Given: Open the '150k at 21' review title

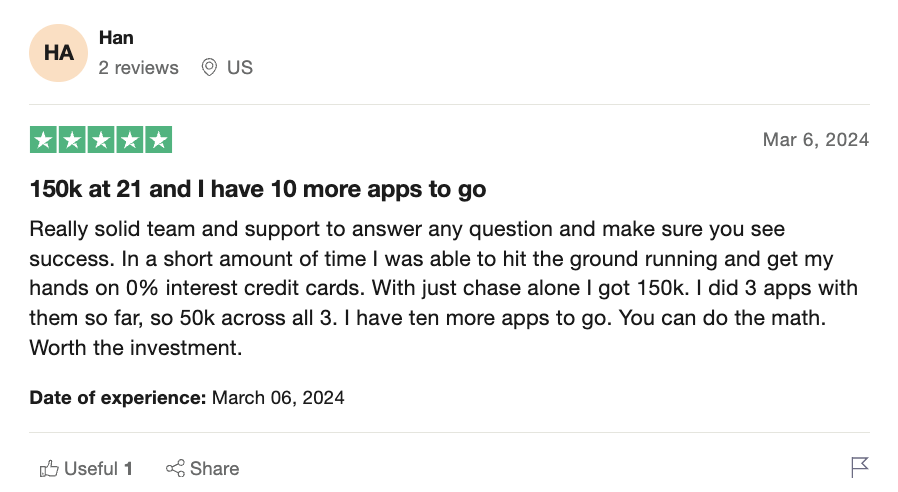Looking at the screenshot, I should pos(258,189).
